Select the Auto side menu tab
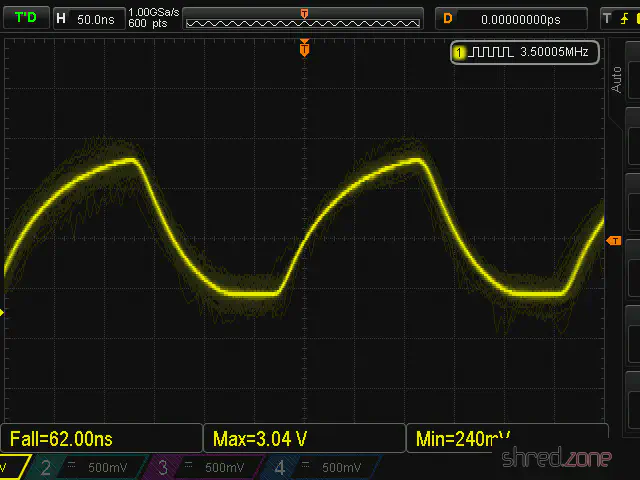This screenshot has width=640, height=480. (617, 79)
